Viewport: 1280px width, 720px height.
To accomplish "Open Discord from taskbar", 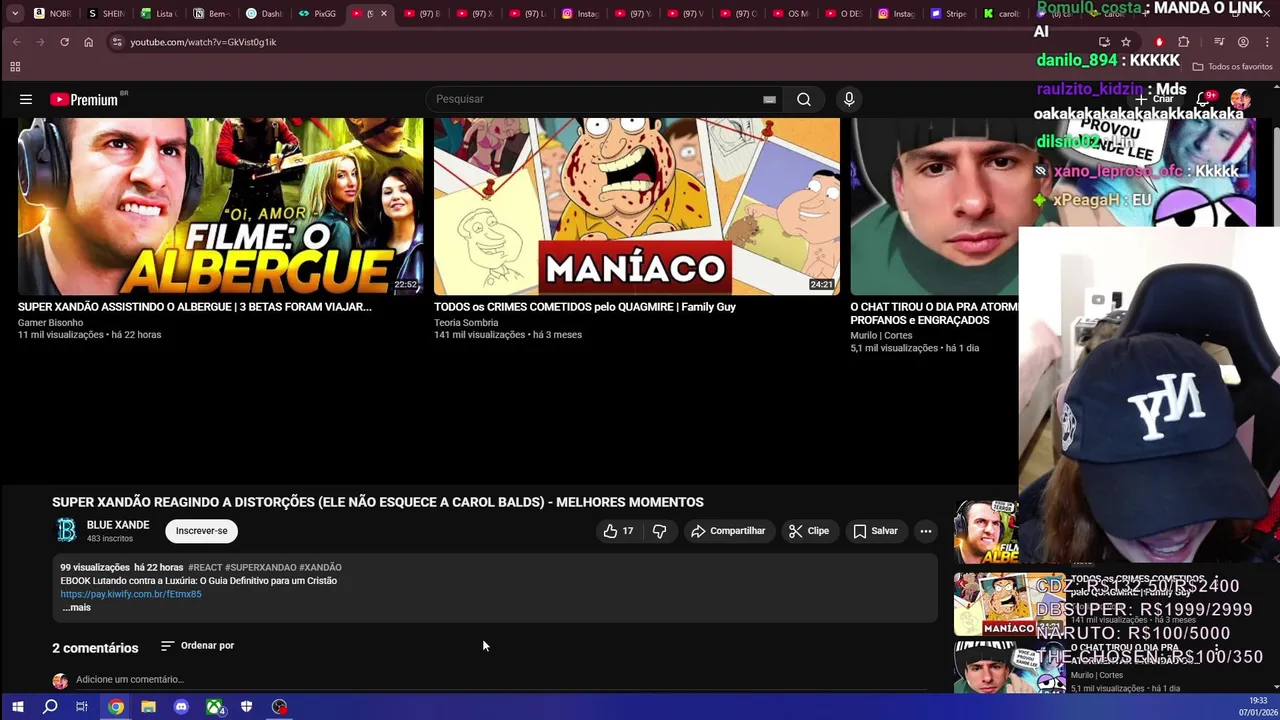I will point(181,707).
